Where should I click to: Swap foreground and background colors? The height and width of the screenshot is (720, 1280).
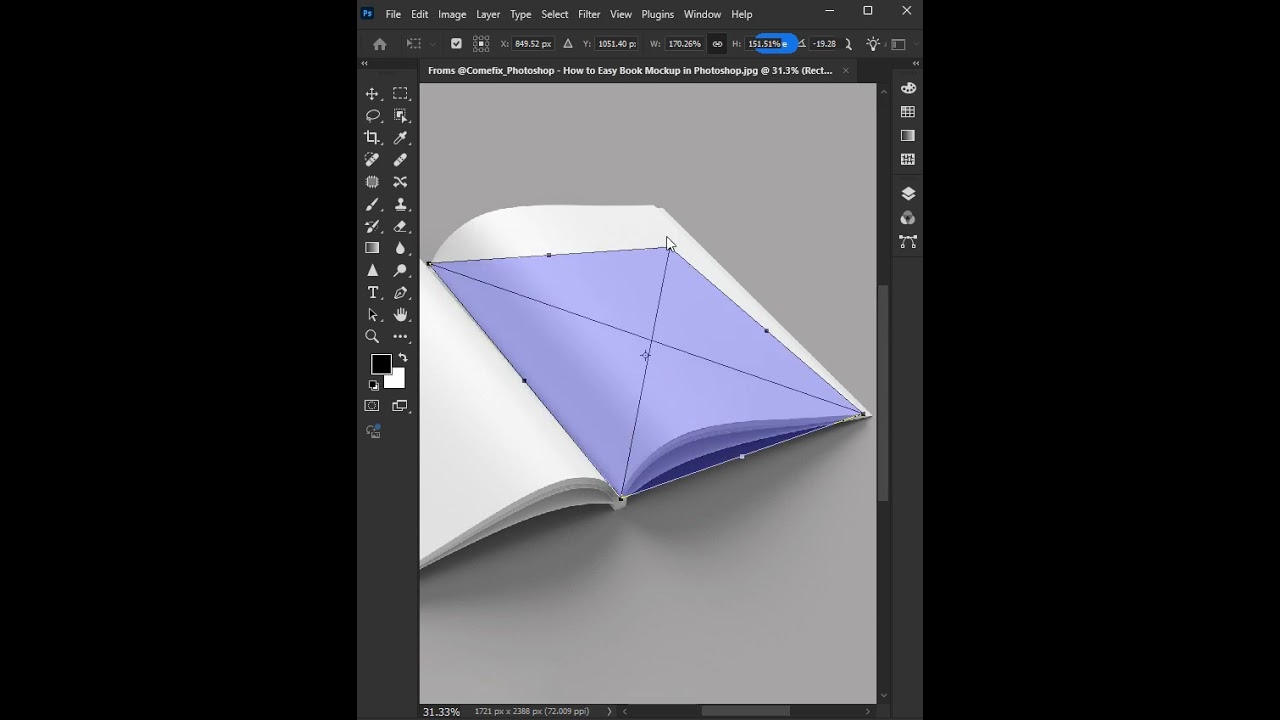403,357
